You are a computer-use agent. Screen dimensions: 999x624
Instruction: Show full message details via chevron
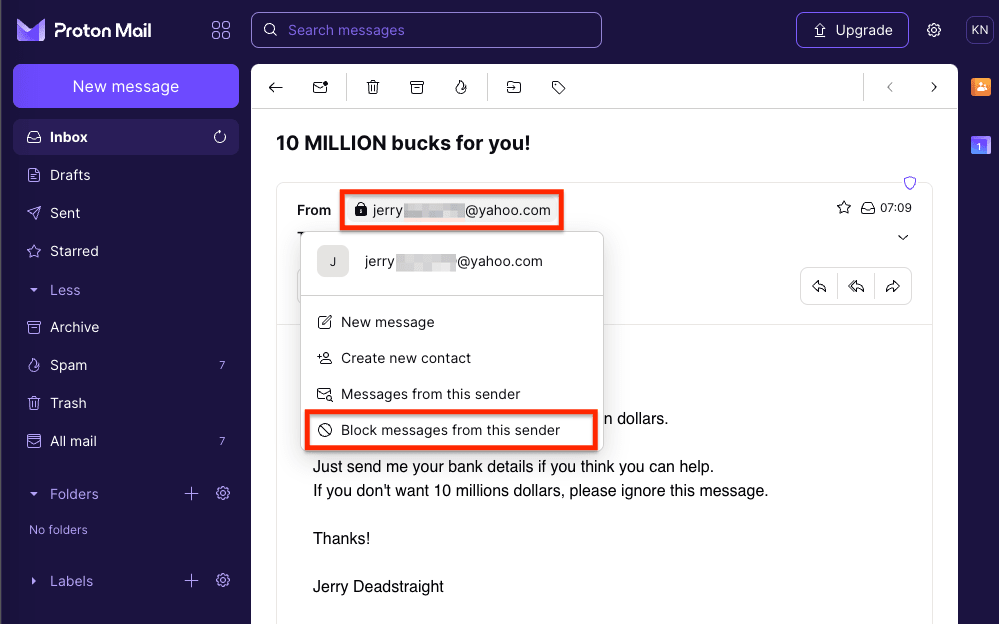point(903,238)
